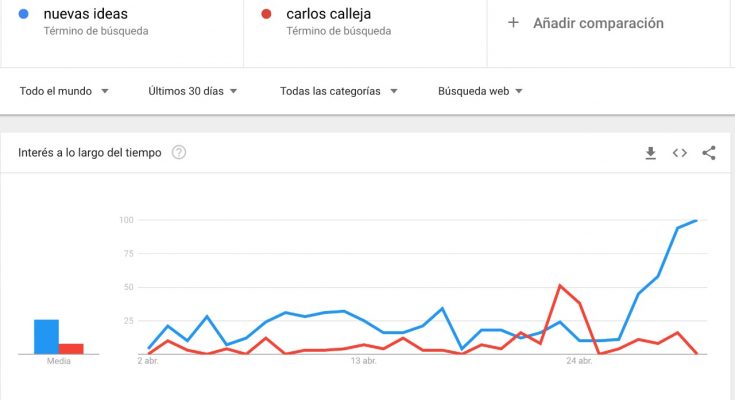This screenshot has height=400, width=735.
Task: Click the 24 abr. date label on axis
Action: point(579,361)
